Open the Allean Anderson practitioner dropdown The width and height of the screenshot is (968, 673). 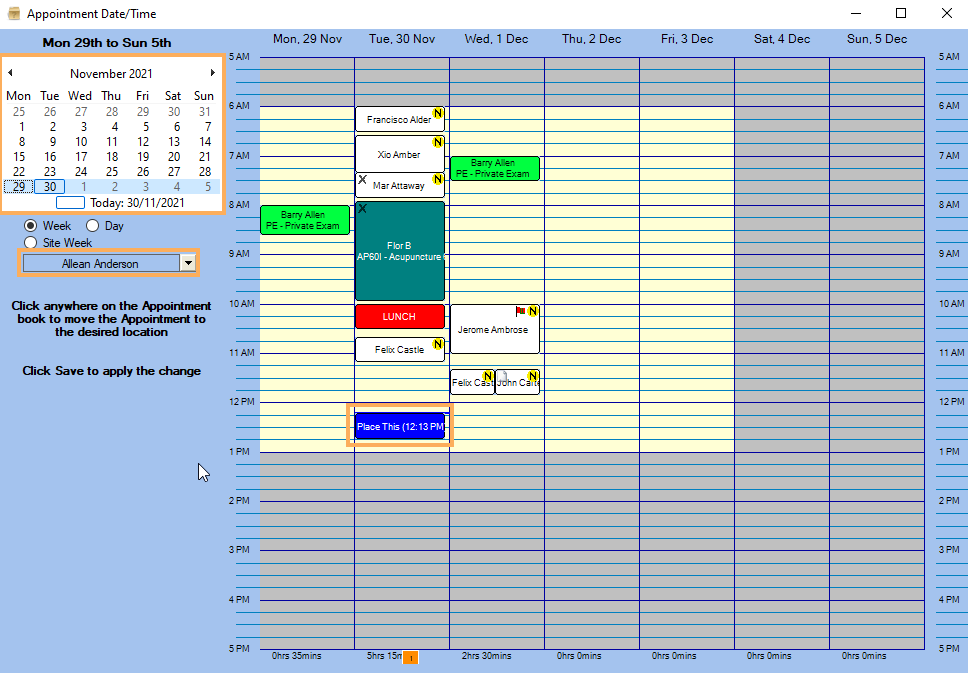pyautogui.click(x=188, y=264)
